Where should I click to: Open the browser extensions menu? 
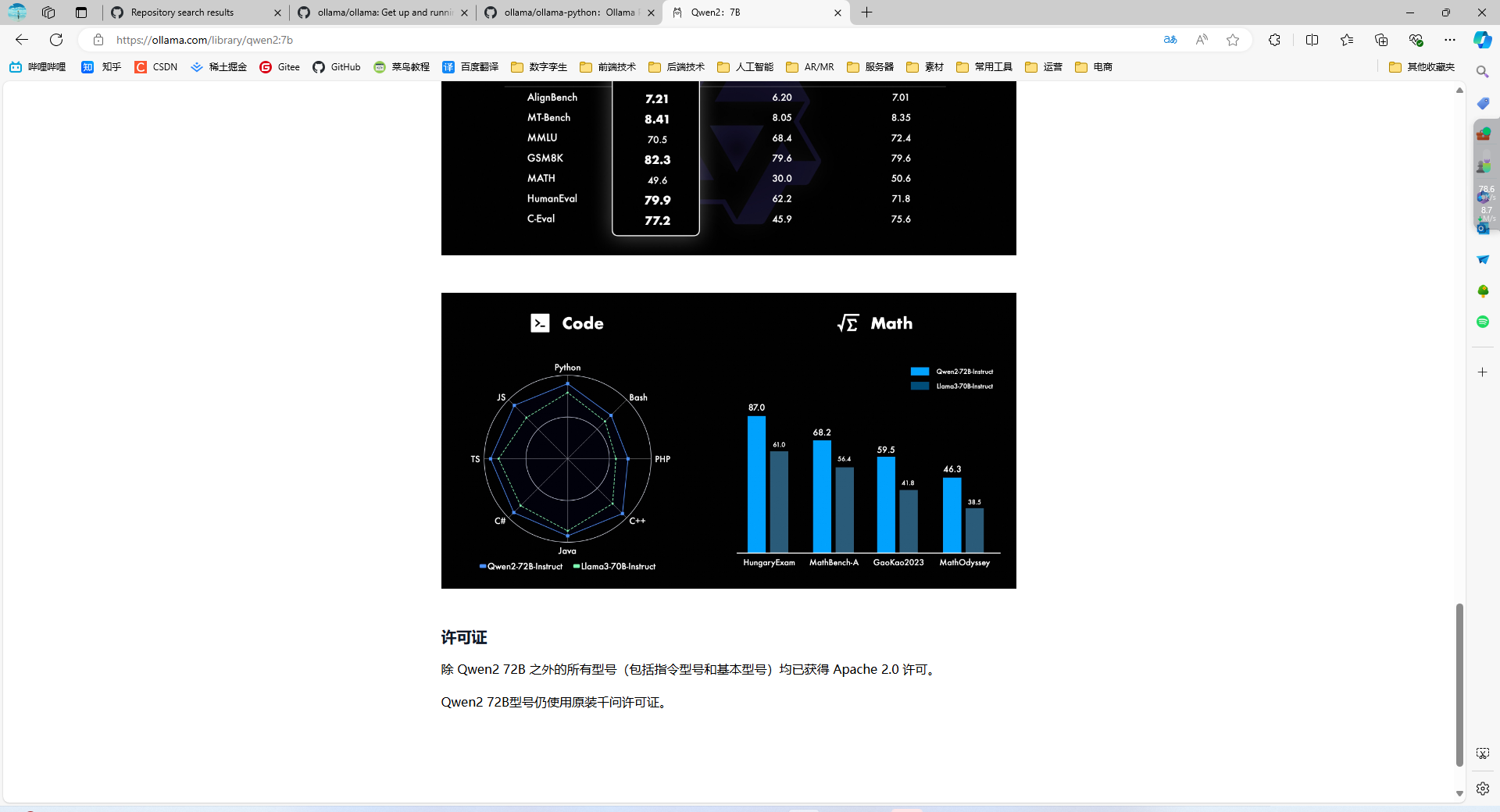[1274, 40]
